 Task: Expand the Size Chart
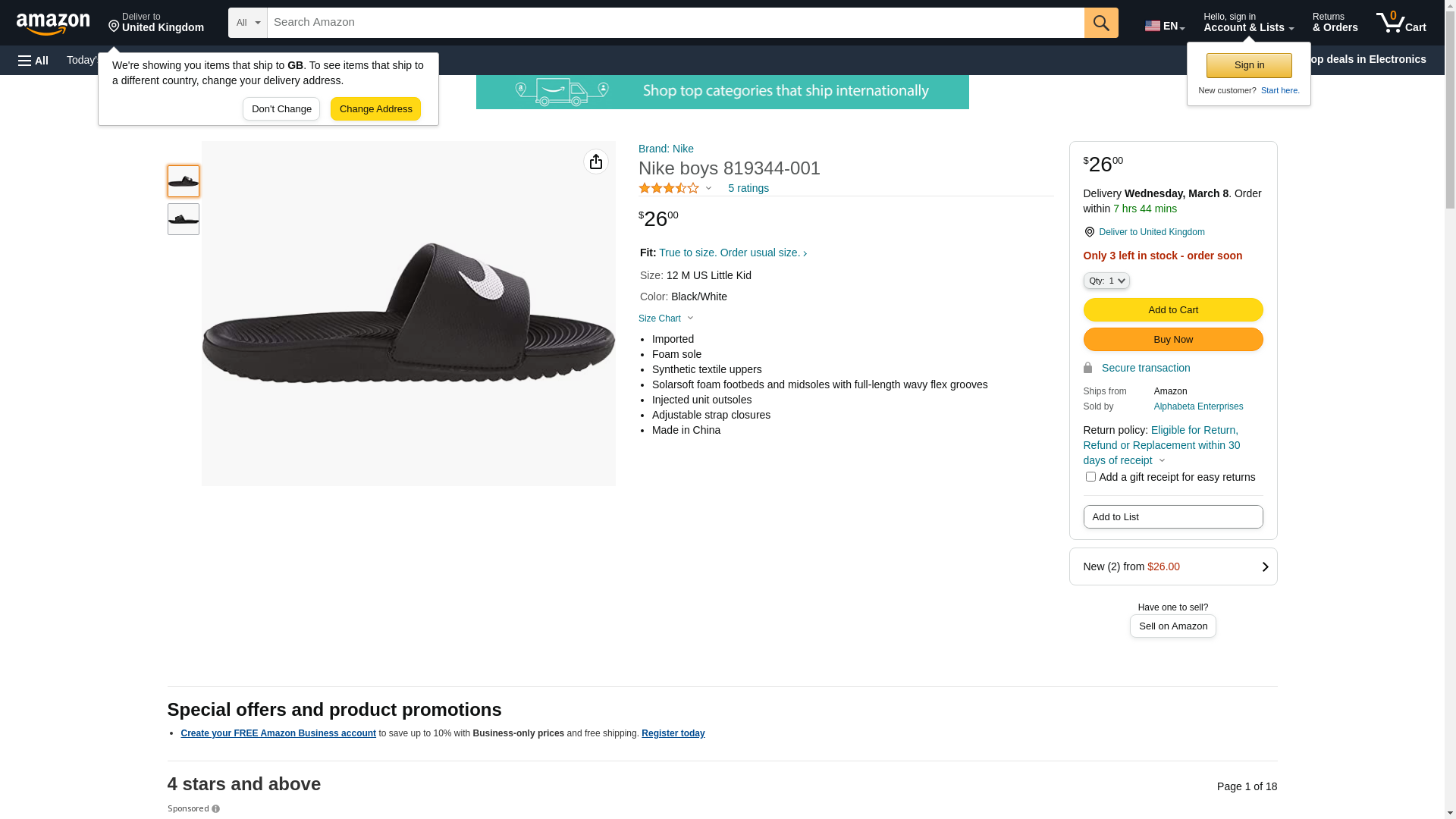click(x=666, y=318)
